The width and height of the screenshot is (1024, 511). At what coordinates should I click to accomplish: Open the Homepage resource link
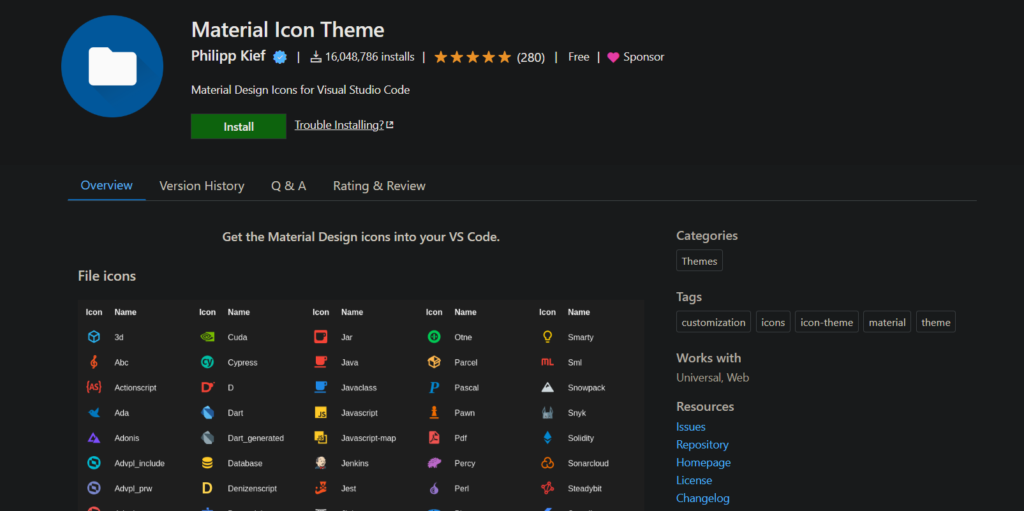703,463
